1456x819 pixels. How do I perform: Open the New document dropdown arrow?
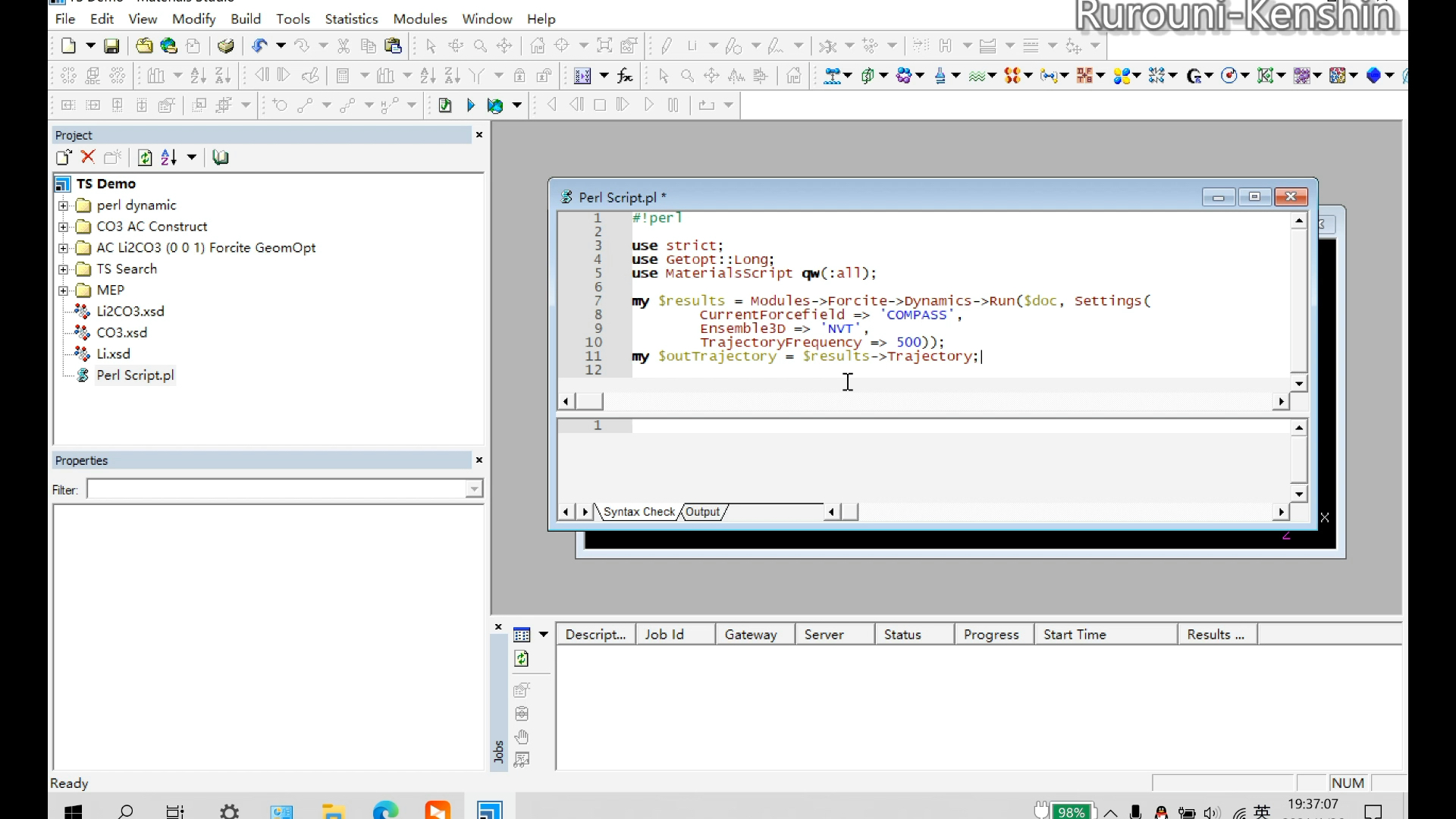pos(90,46)
